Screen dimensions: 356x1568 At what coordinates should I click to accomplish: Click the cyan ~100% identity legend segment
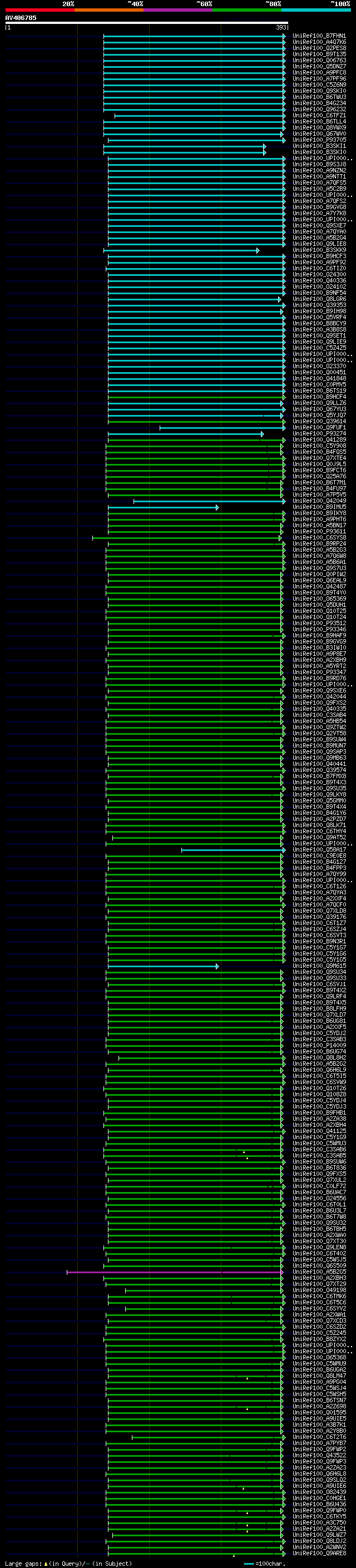(x=316, y=10)
